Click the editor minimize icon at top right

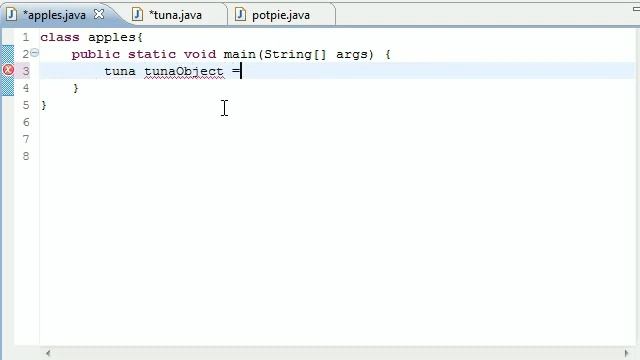tap(636, 9)
